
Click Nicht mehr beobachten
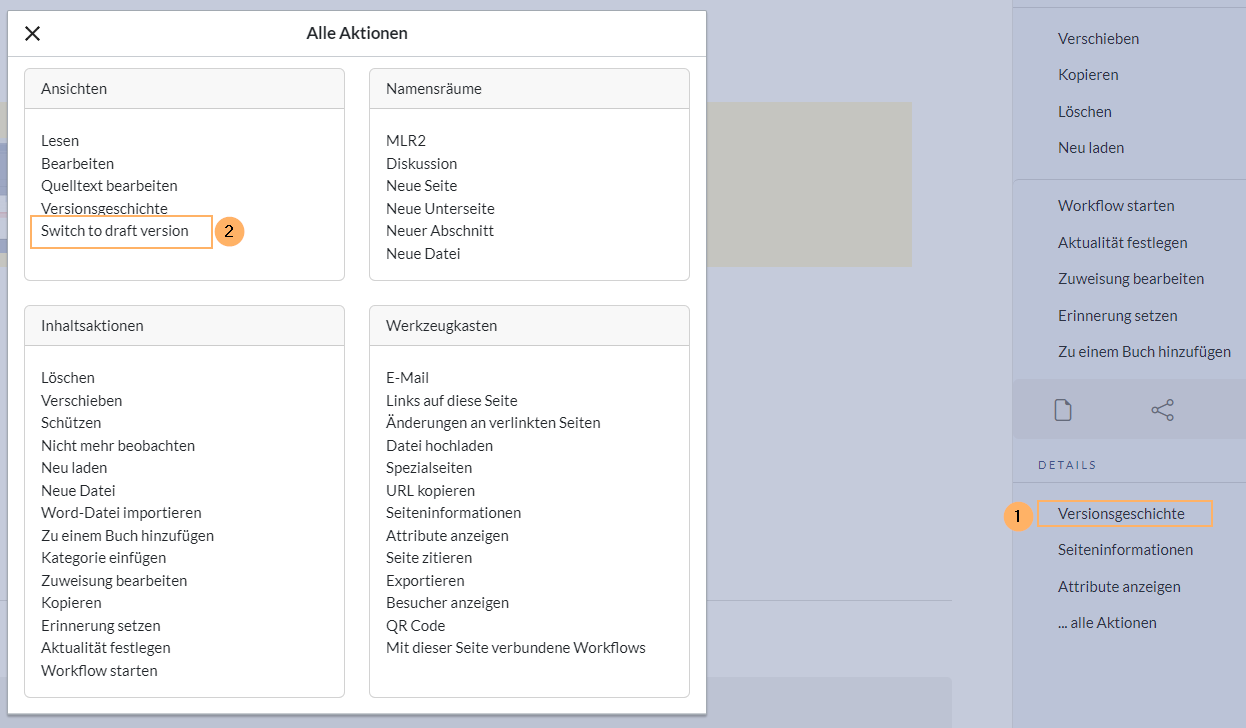tap(118, 446)
